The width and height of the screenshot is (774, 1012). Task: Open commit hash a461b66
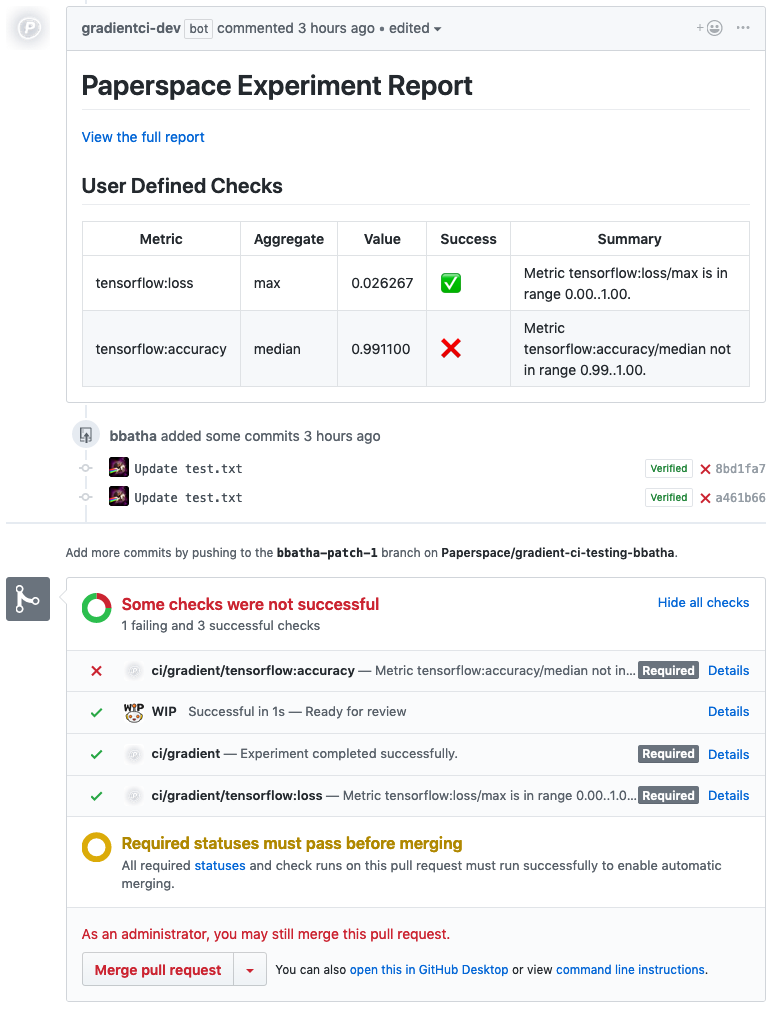click(740, 498)
